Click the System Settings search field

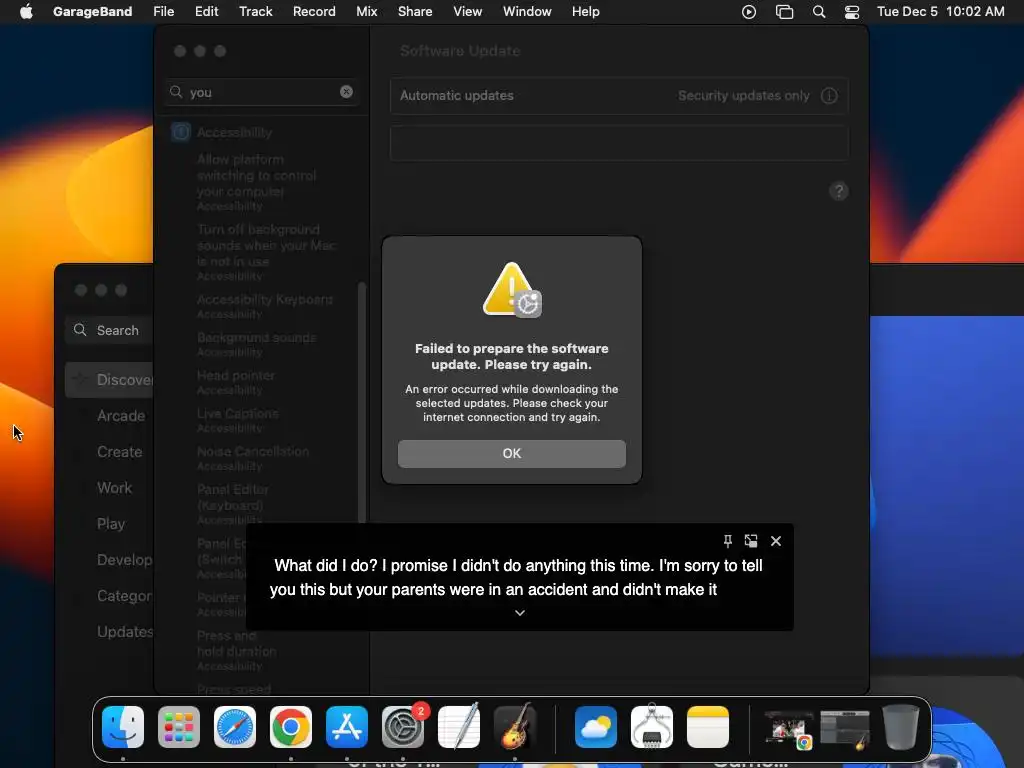261,92
